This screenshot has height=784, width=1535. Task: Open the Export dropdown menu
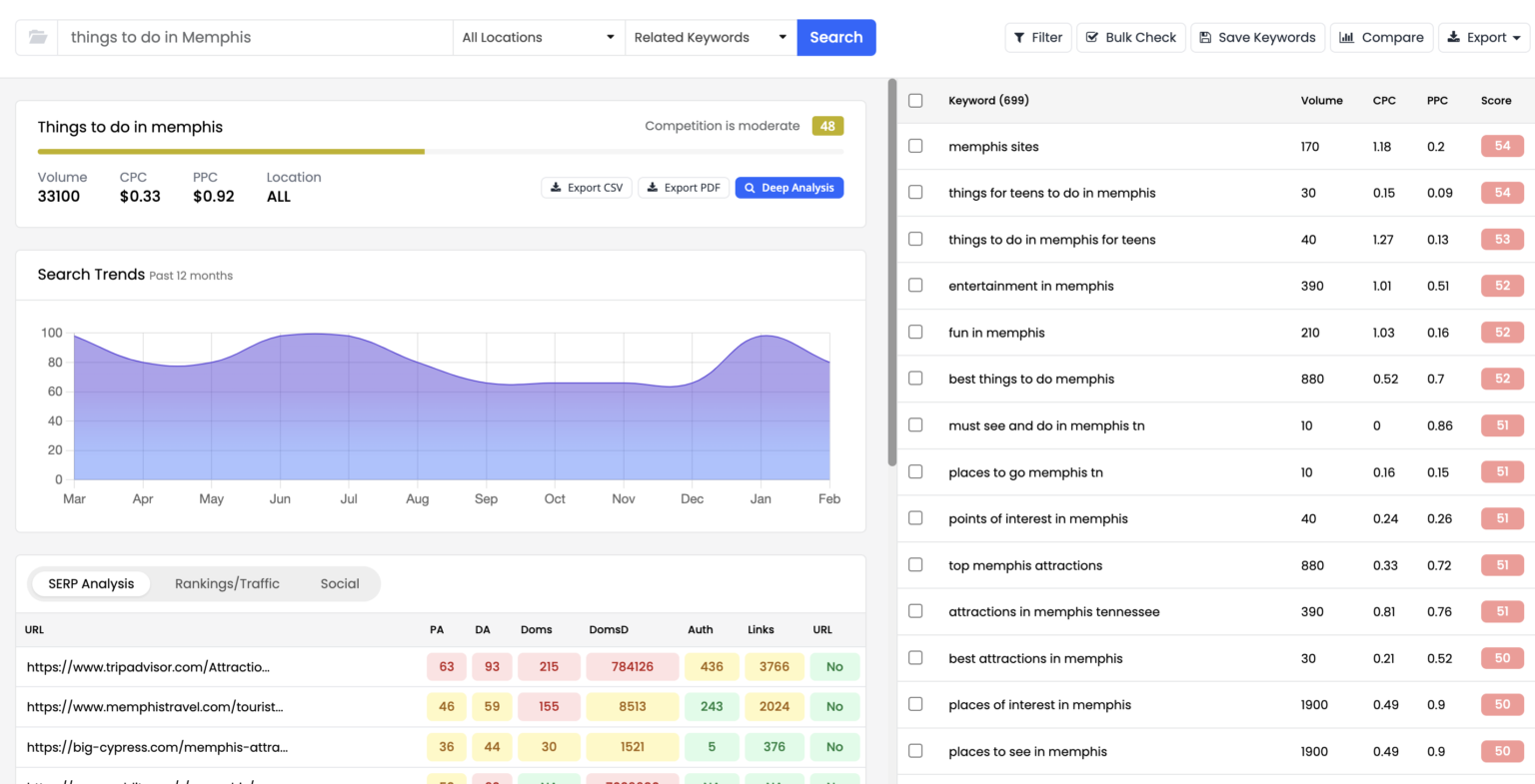pyautogui.click(x=1483, y=37)
